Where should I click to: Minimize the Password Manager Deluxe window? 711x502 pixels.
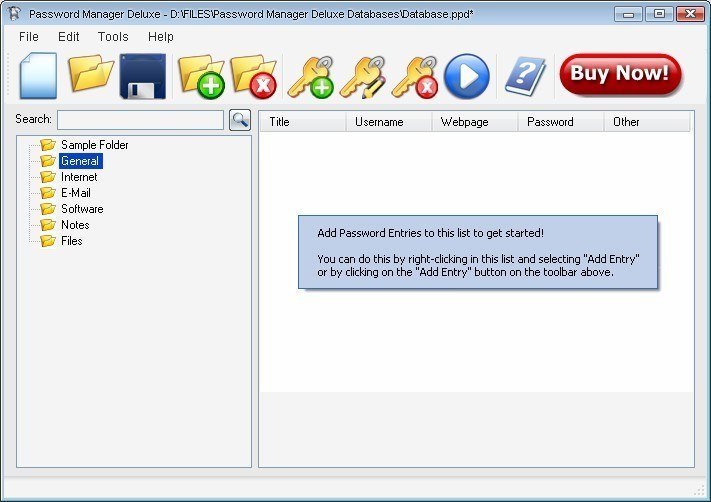tap(628, 14)
